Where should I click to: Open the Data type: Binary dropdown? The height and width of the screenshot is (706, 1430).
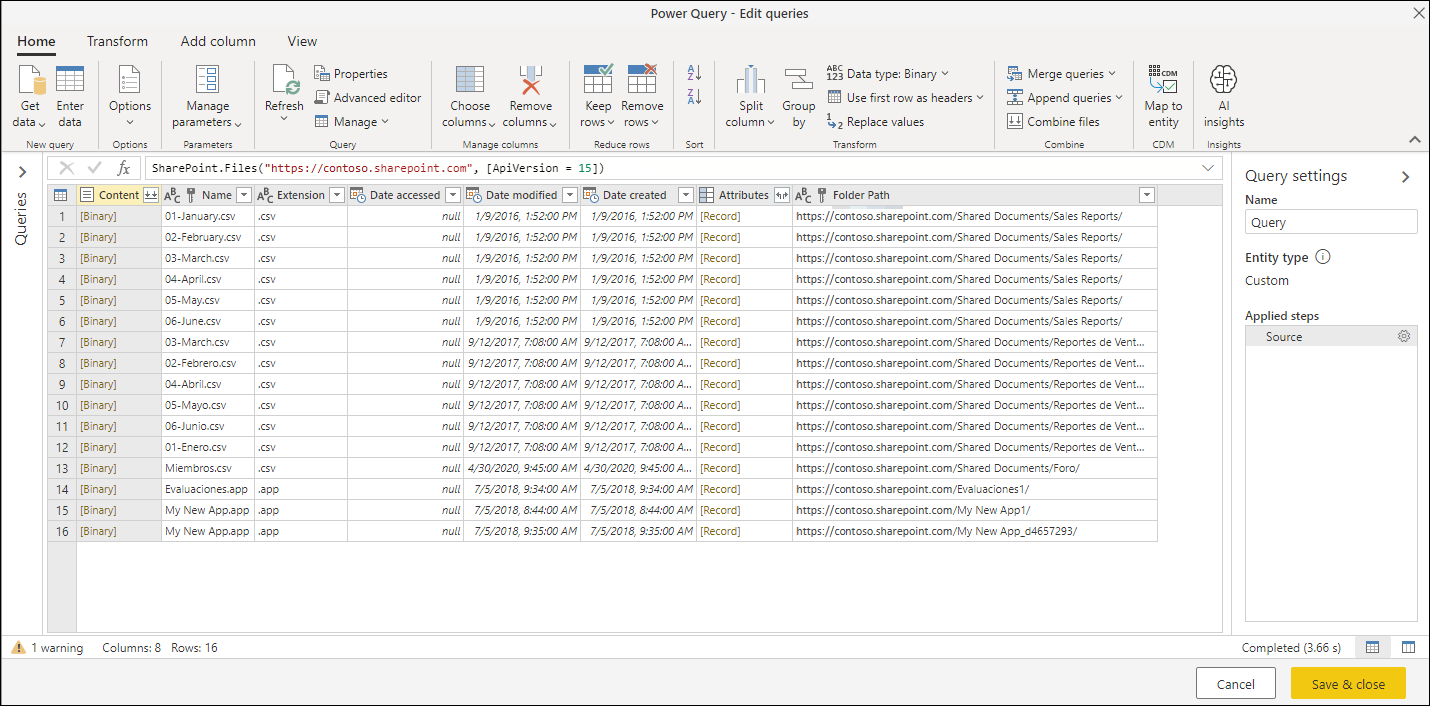(x=888, y=74)
